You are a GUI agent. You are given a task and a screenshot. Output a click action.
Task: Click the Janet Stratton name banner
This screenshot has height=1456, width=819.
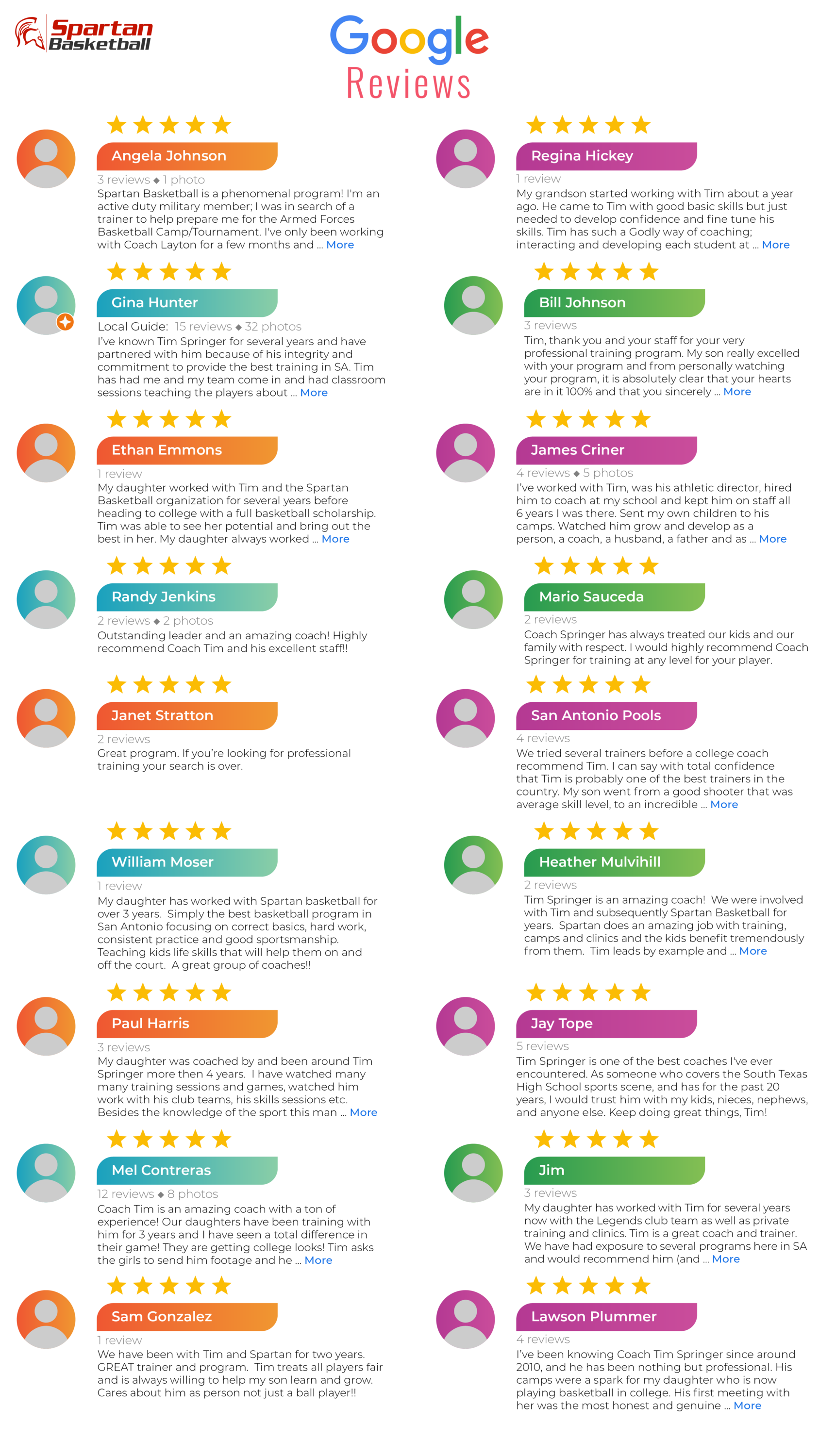coord(187,715)
